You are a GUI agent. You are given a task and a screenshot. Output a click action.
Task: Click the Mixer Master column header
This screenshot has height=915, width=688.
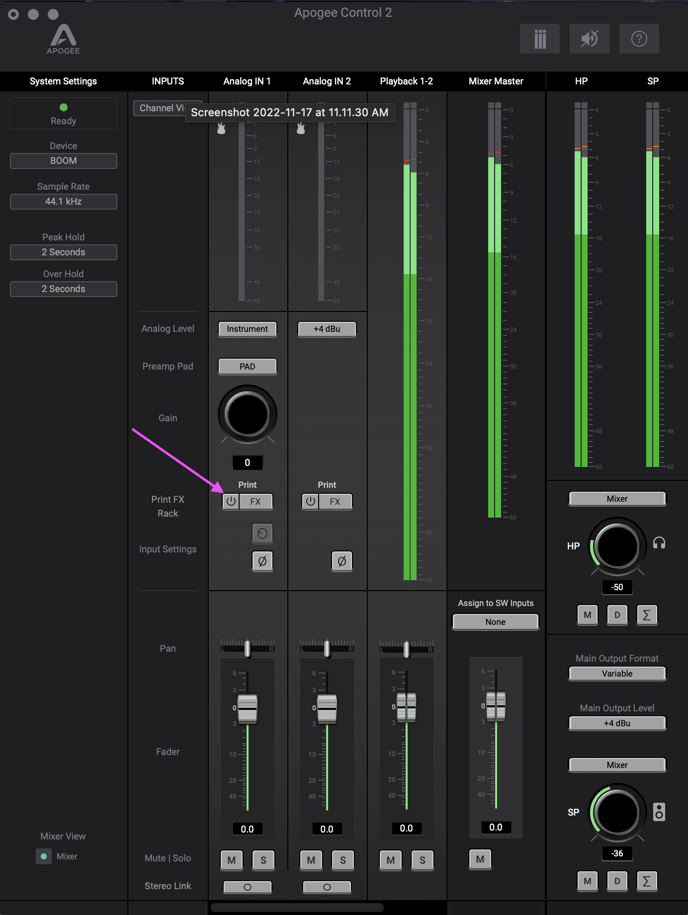pyautogui.click(x=495, y=81)
